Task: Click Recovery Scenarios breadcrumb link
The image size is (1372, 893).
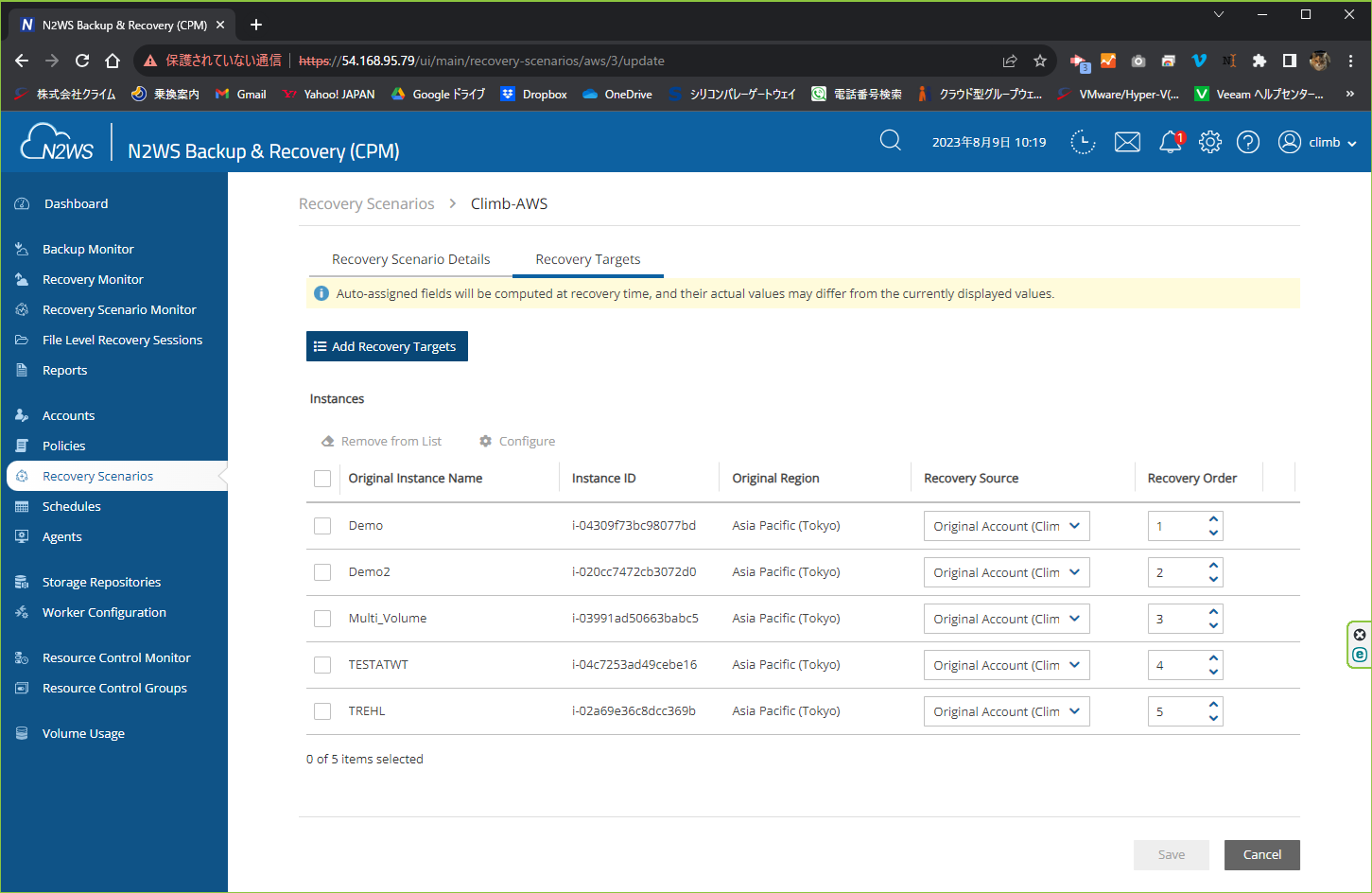Action: 366,203
